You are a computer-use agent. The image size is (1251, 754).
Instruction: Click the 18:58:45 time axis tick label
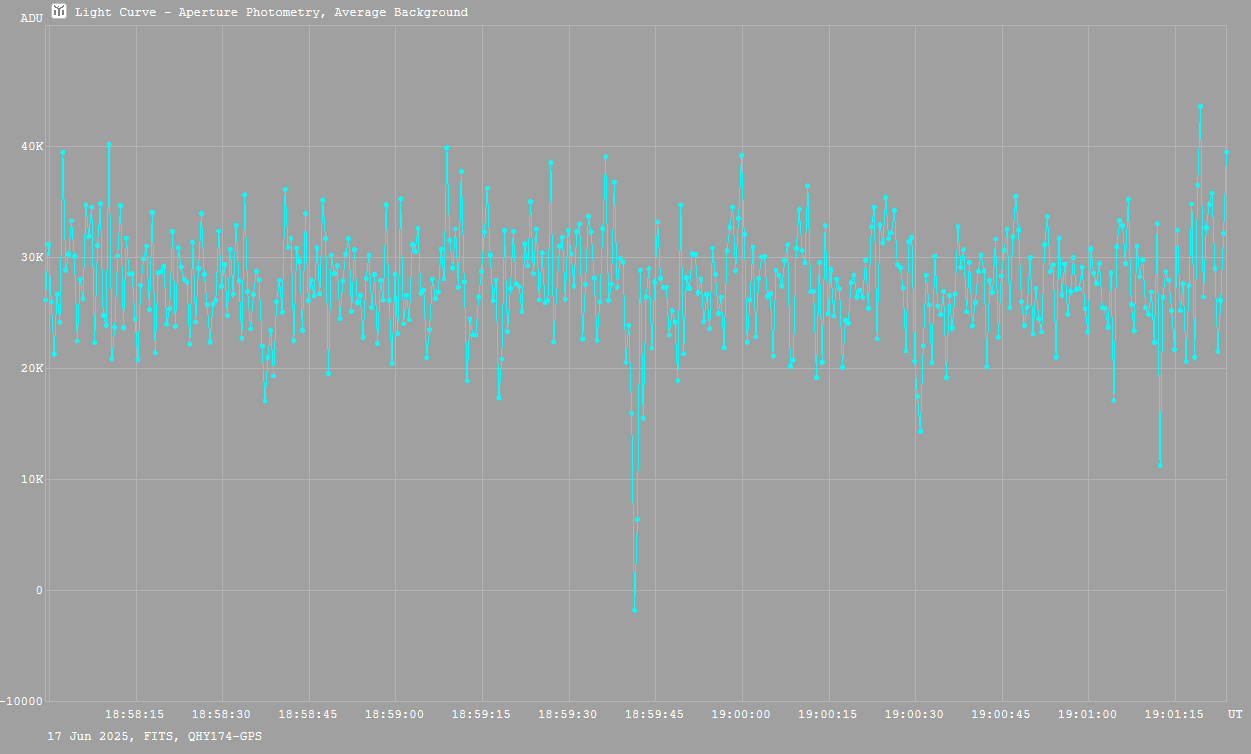pos(309,714)
